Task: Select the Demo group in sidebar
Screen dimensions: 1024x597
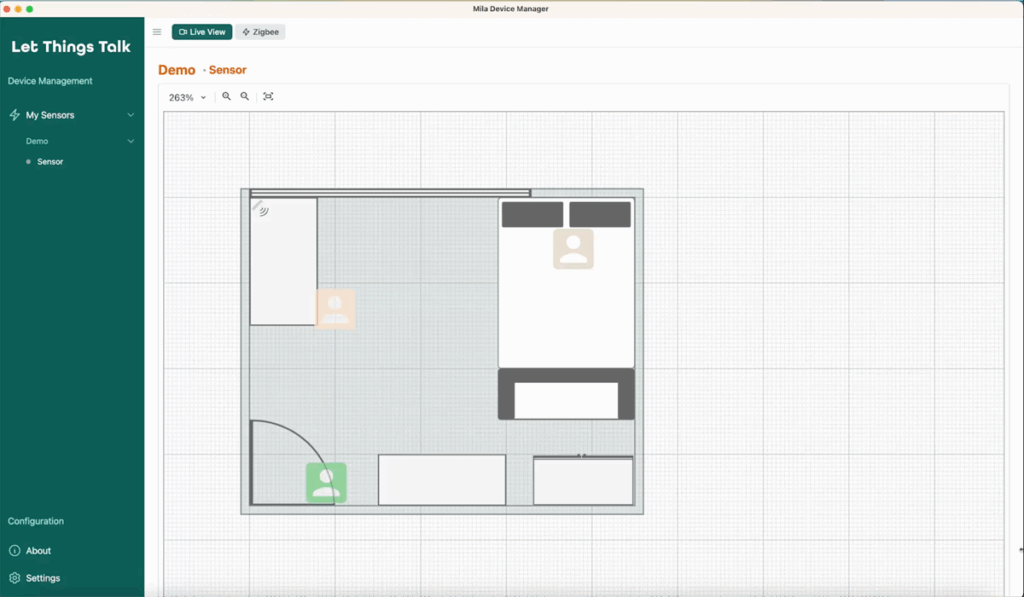Action: (37, 141)
